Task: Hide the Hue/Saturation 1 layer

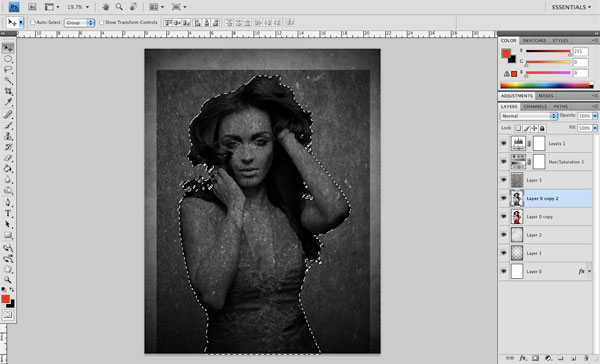Action: pyautogui.click(x=504, y=162)
